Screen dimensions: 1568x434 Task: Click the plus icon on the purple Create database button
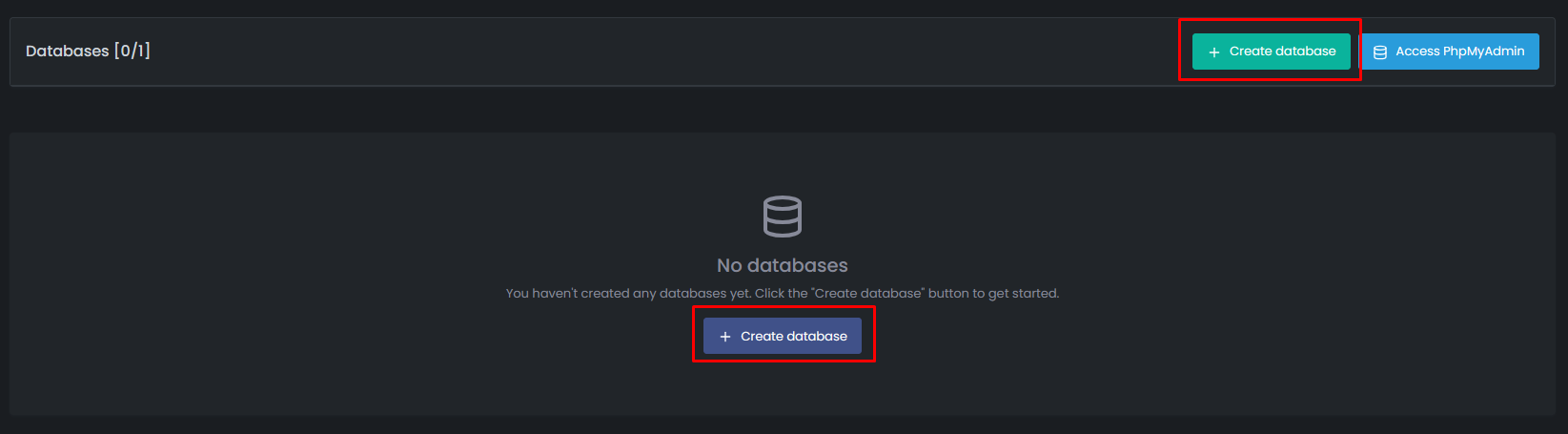coord(724,337)
